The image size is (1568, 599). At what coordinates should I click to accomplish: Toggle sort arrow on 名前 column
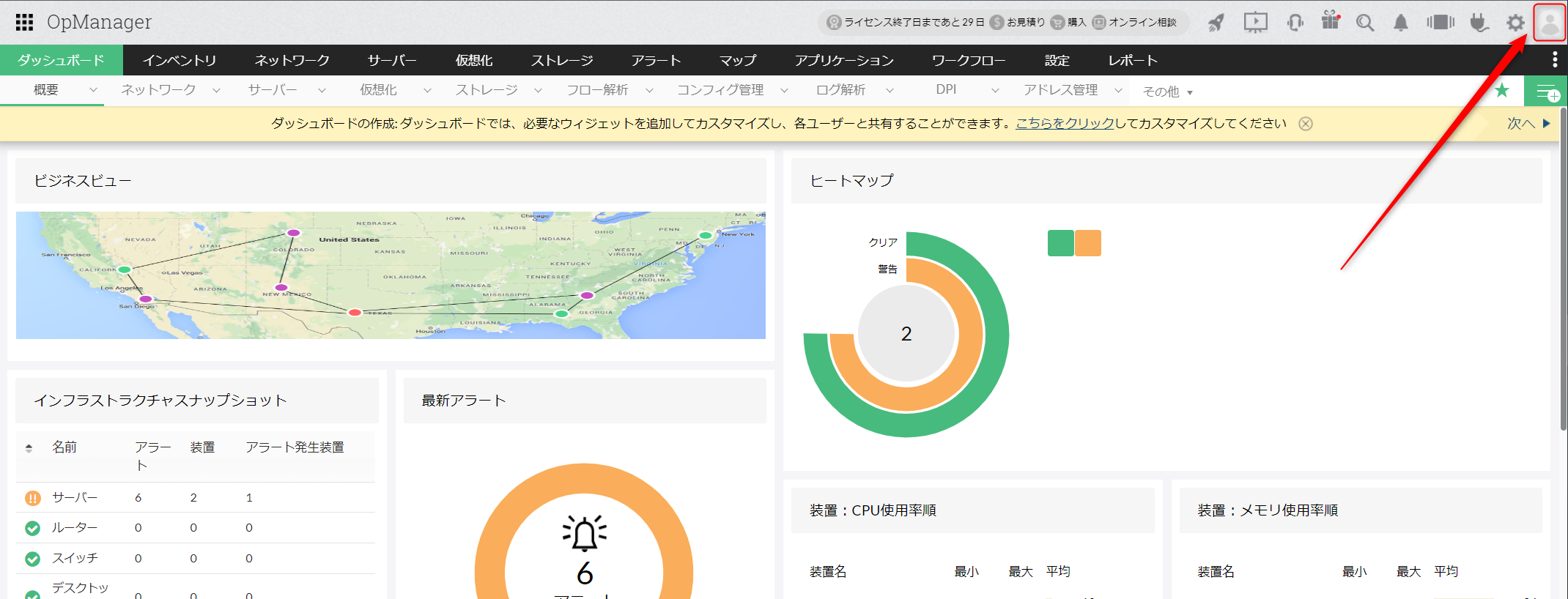(29, 448)
